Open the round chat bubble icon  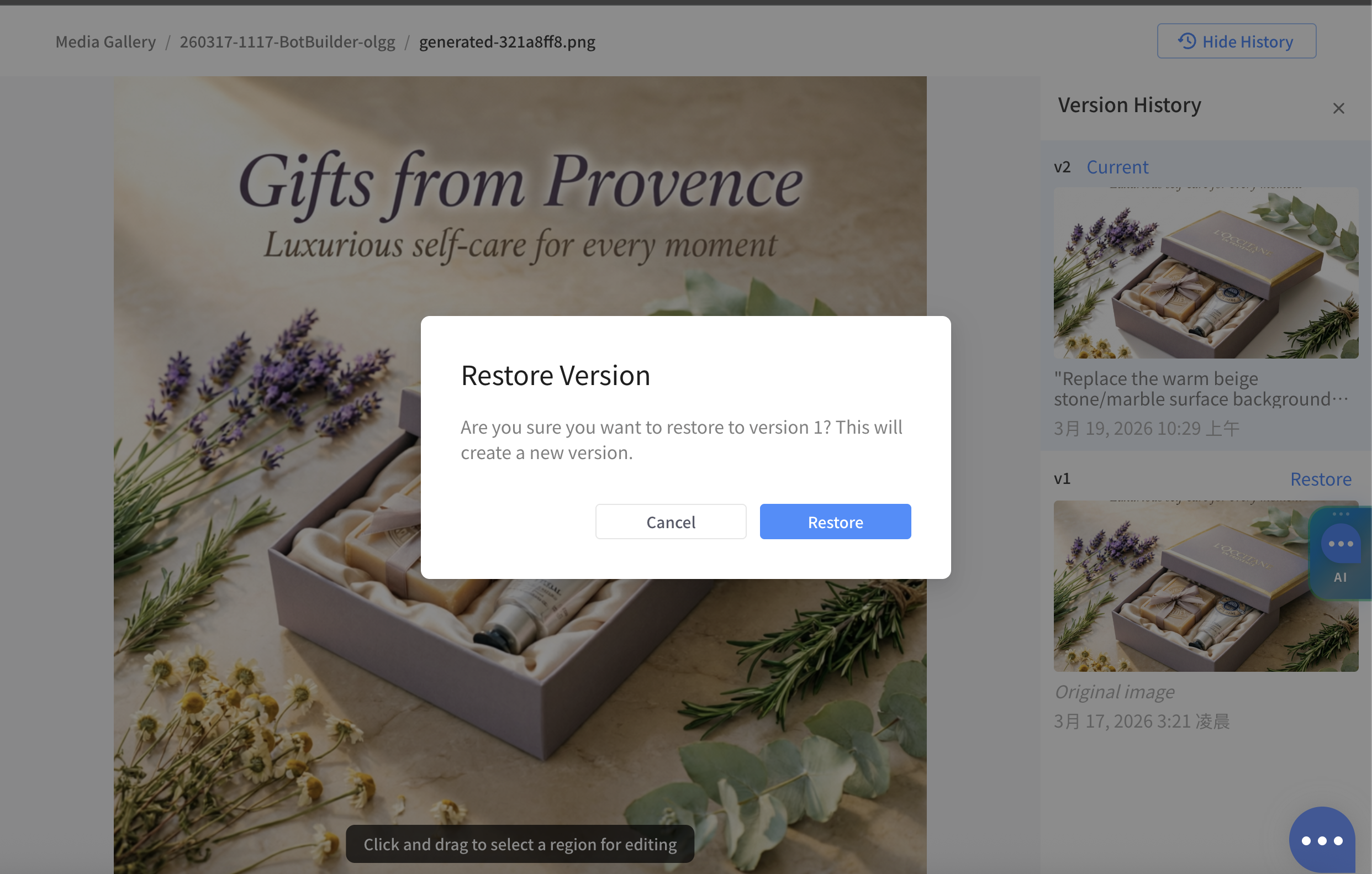pyautogui.click(x=1322, y=840)
